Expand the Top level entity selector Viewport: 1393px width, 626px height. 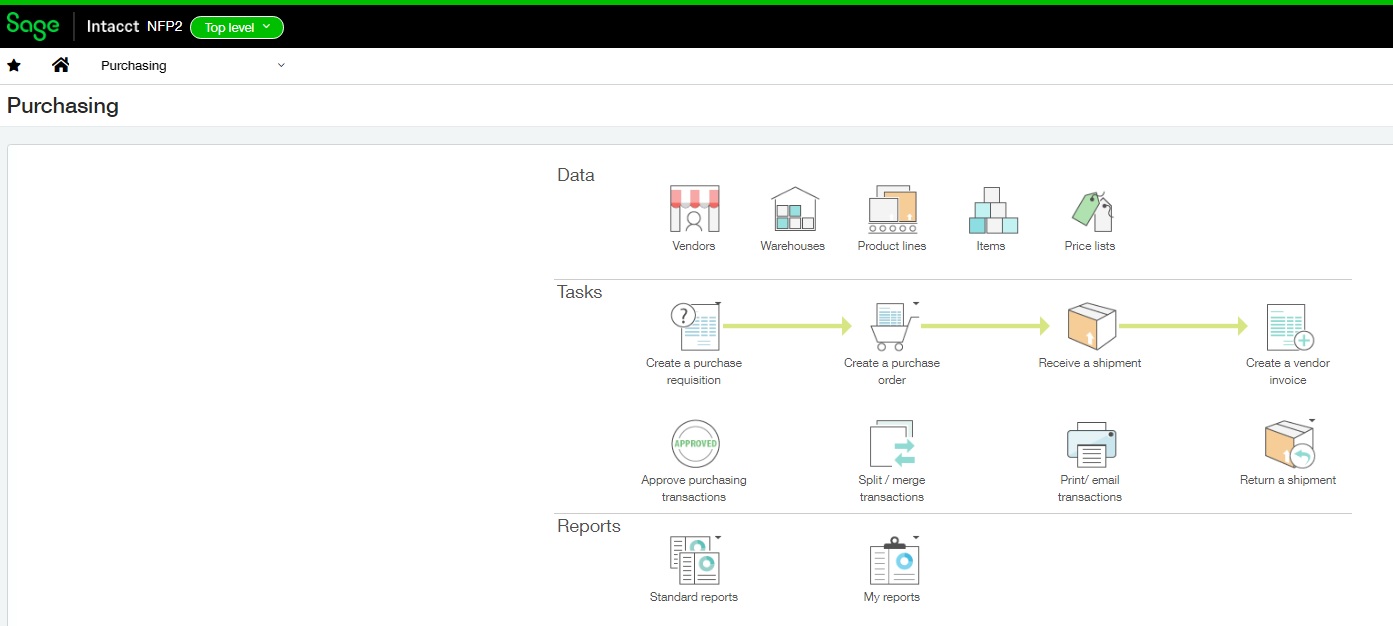(236, 27)
